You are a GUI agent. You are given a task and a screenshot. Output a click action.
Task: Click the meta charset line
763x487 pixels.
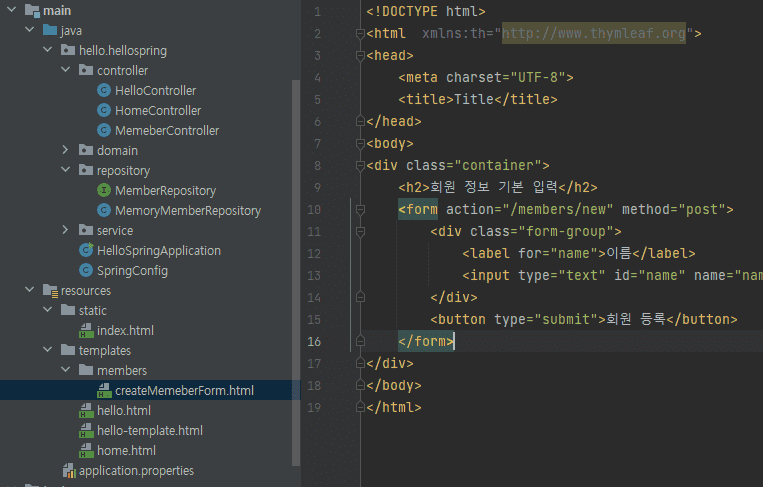486,77
